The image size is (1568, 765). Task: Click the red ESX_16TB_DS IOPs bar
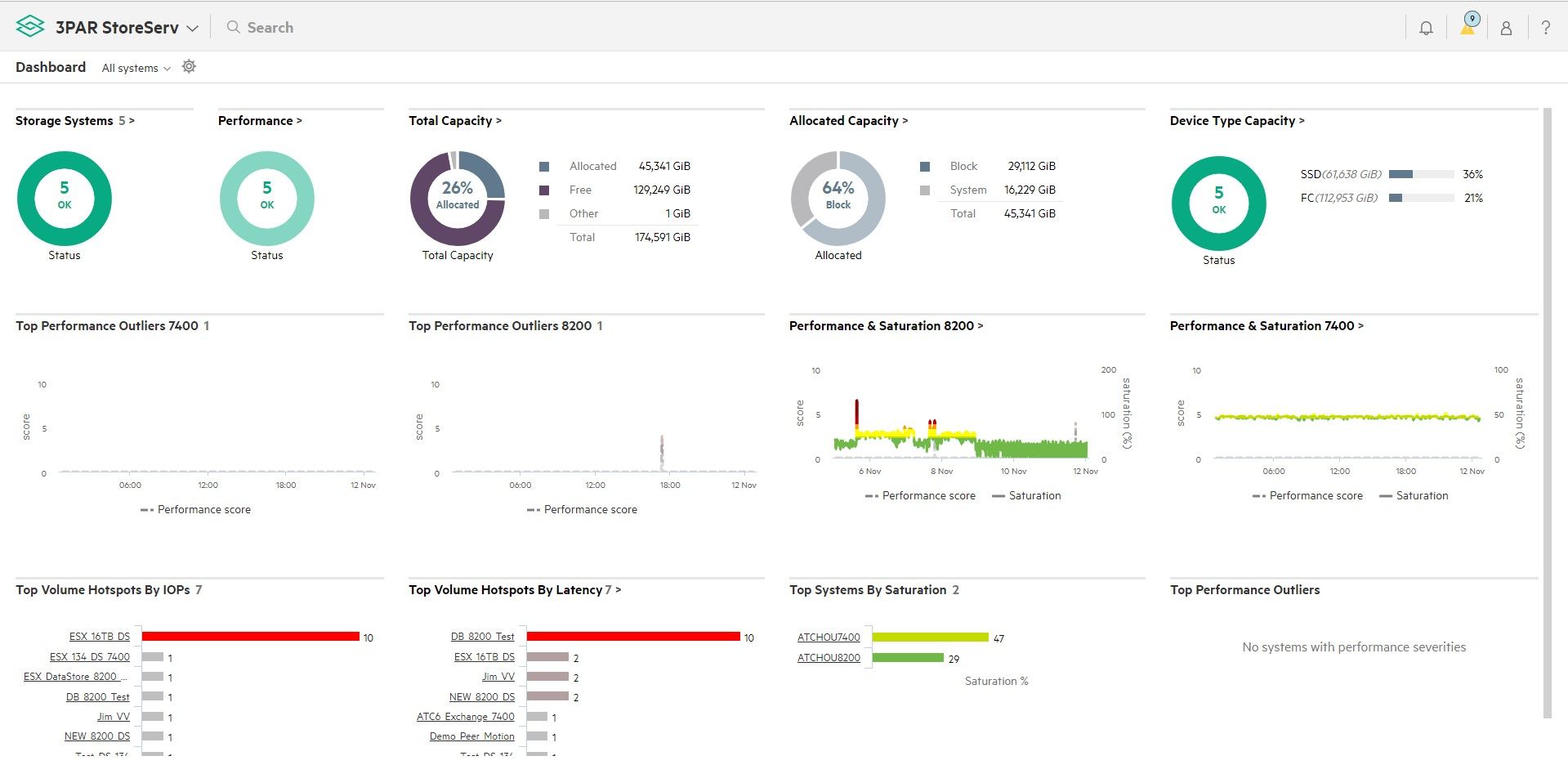point(251,637)
